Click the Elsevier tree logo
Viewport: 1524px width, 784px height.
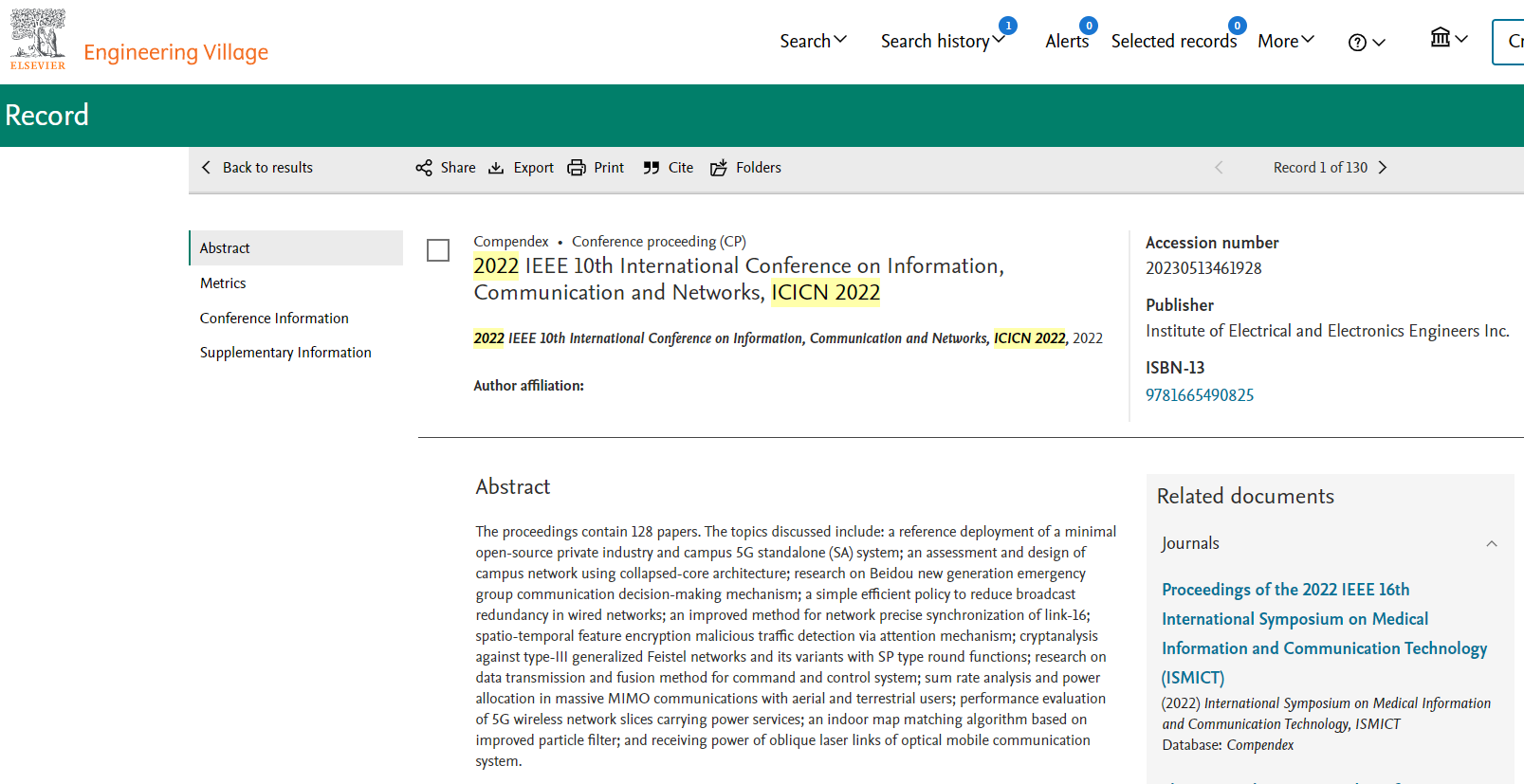tap(38, 39)
